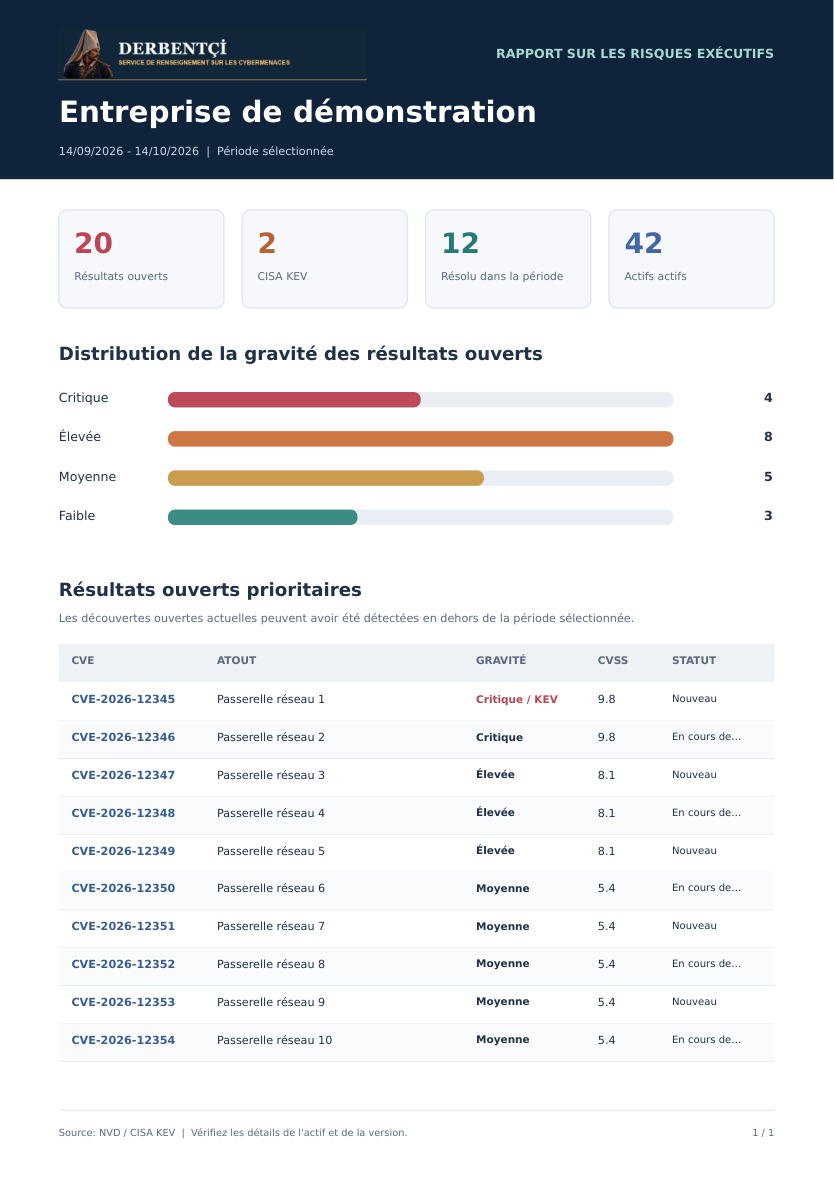Click the 'CVSS' column header
Image resolution: width=834 pixels, height=1179 pixels.
pyautogui.click(x=613, y=660)
